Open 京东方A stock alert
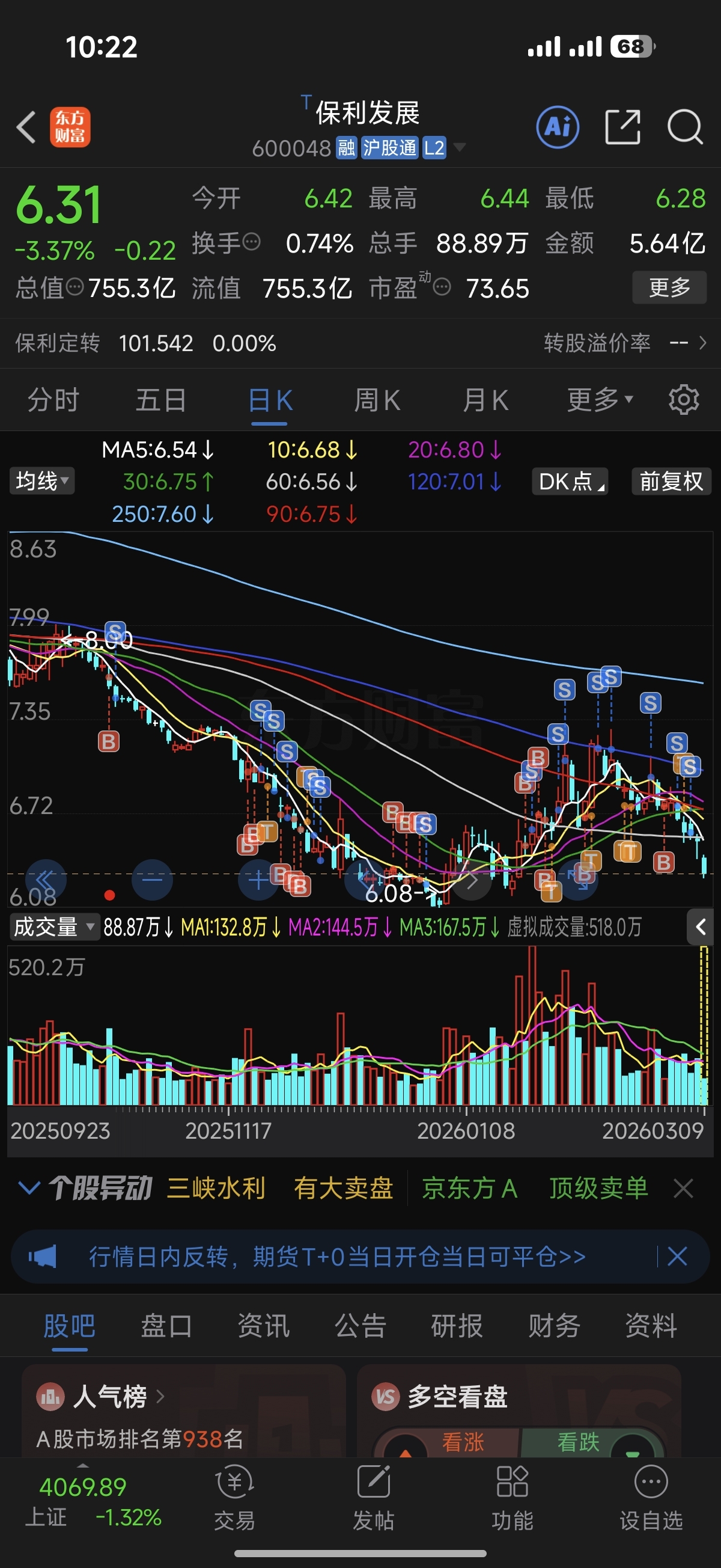Image resolution: width=721 pixels, height=1568 pixels. [x=470, y=1188]
